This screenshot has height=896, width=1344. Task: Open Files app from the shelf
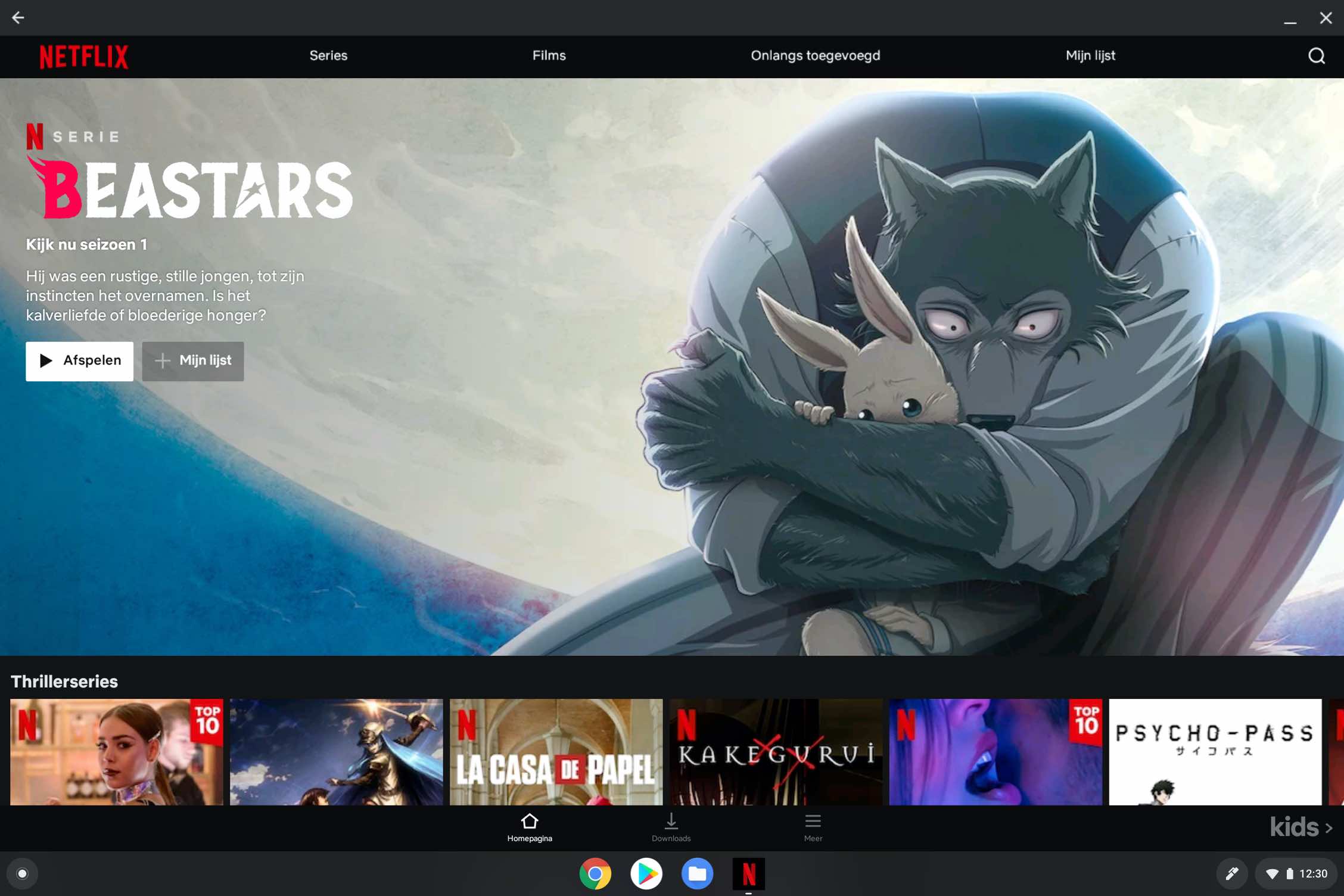(x=697, y=873)
